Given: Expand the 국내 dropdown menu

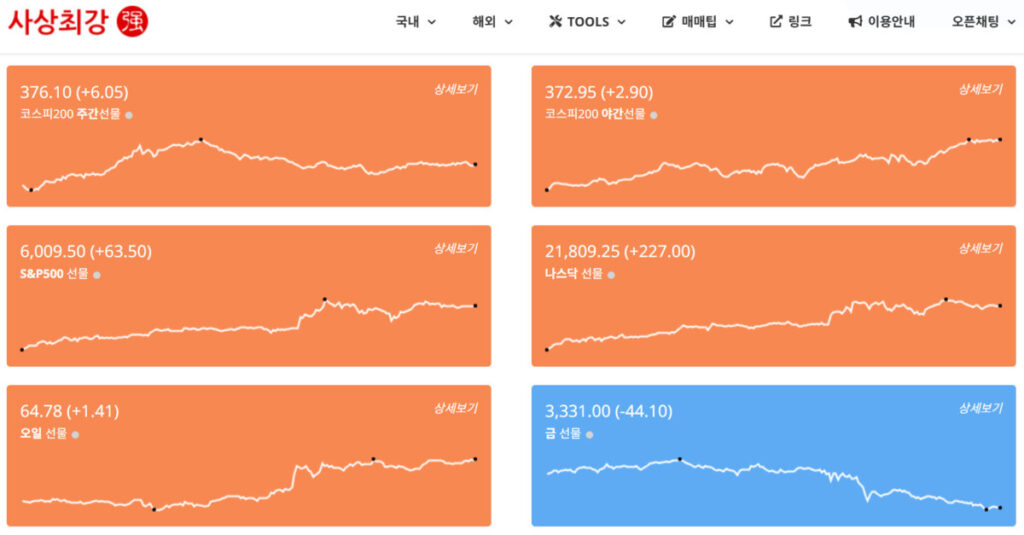Looking at the screenshot, I should tap(415, 22).
